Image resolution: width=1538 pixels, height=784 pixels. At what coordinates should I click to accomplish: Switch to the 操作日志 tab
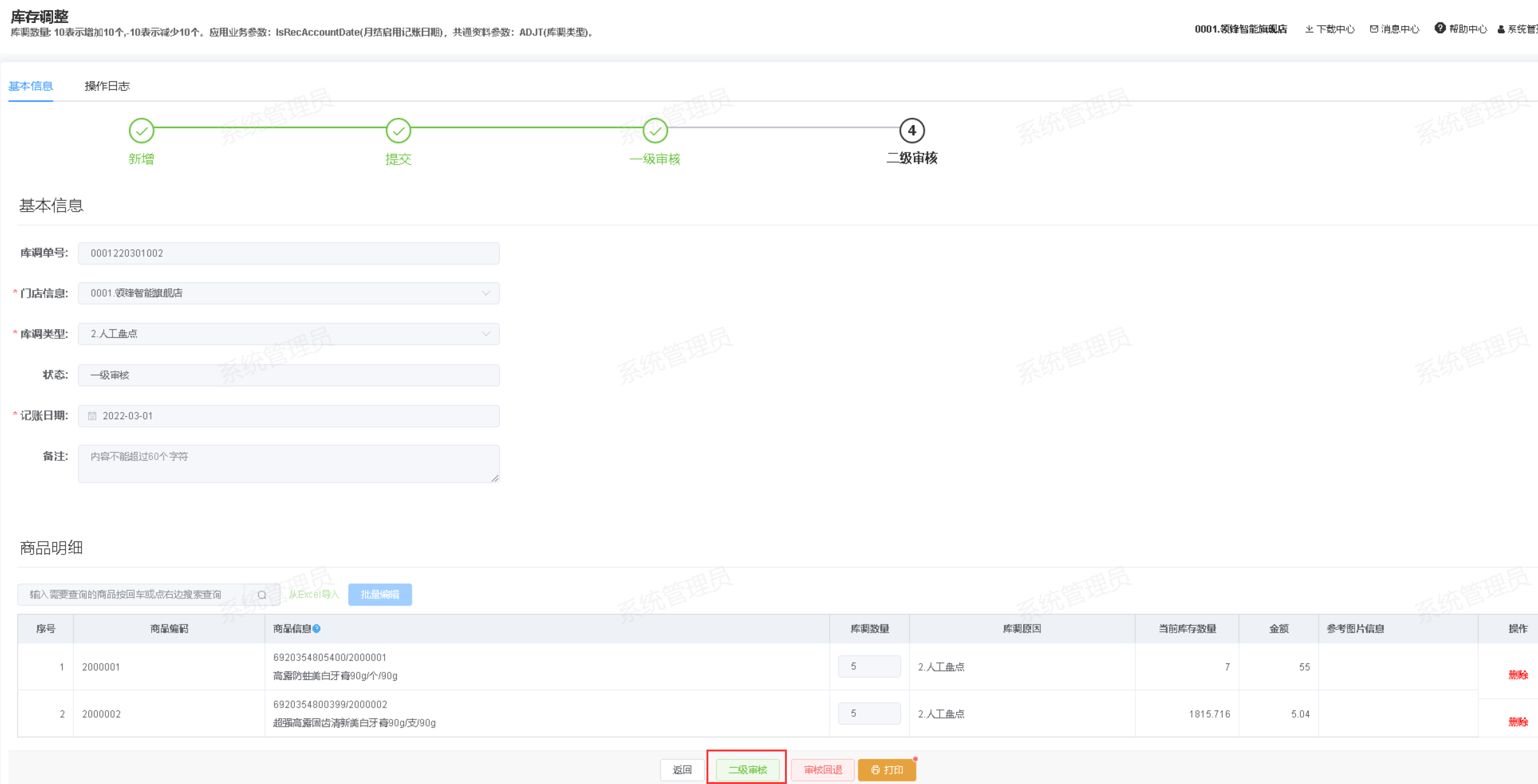107,86
